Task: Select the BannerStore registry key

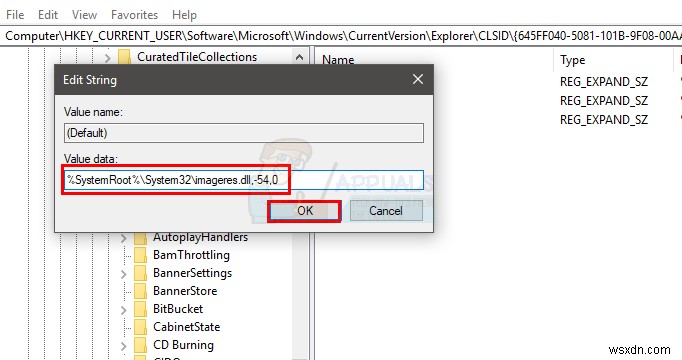Action: [x=185, y=291]
